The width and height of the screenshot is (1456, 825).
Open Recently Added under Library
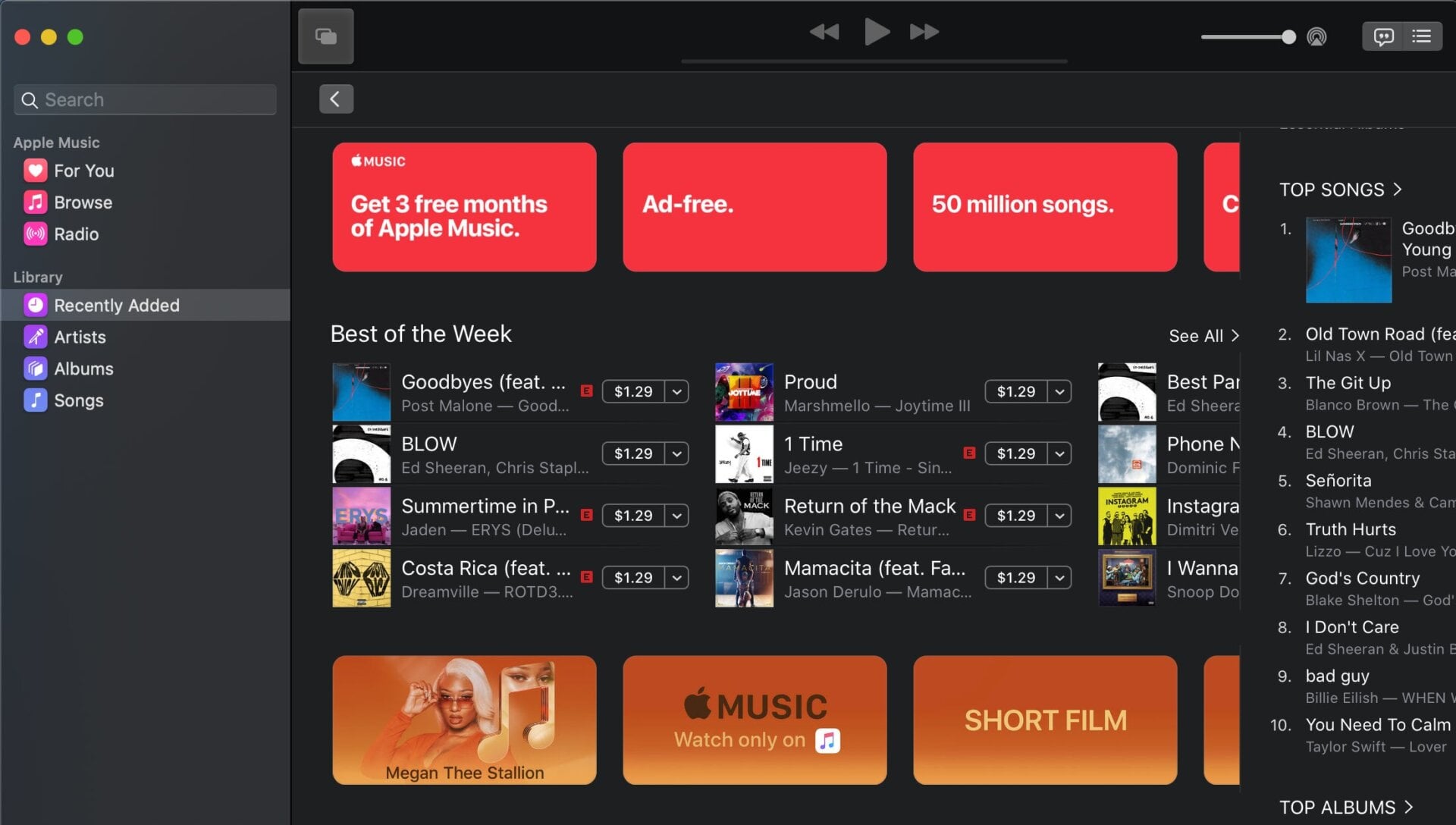coord(115,305)
